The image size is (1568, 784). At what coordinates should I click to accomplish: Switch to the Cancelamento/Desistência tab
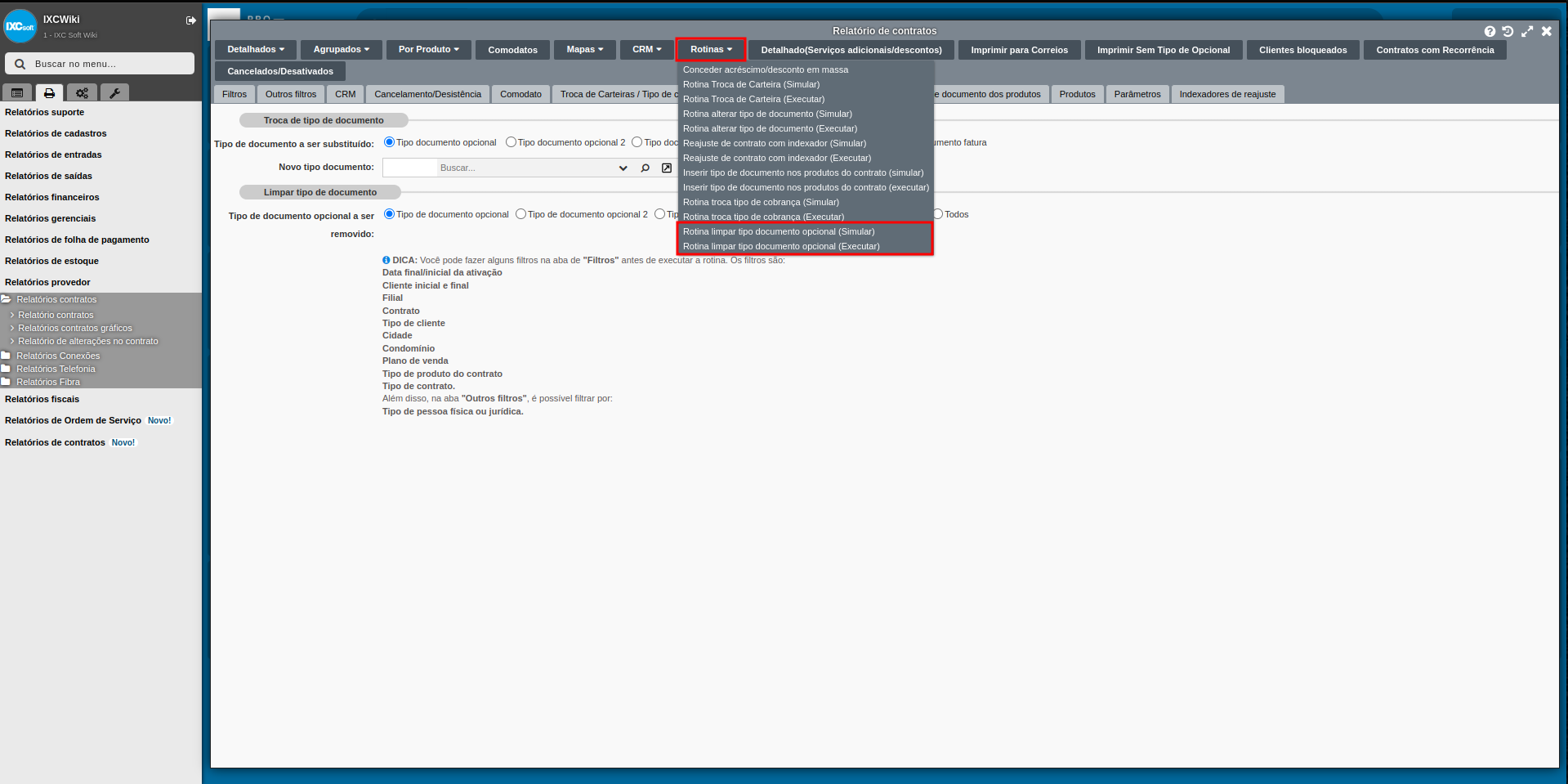(428, 94)
